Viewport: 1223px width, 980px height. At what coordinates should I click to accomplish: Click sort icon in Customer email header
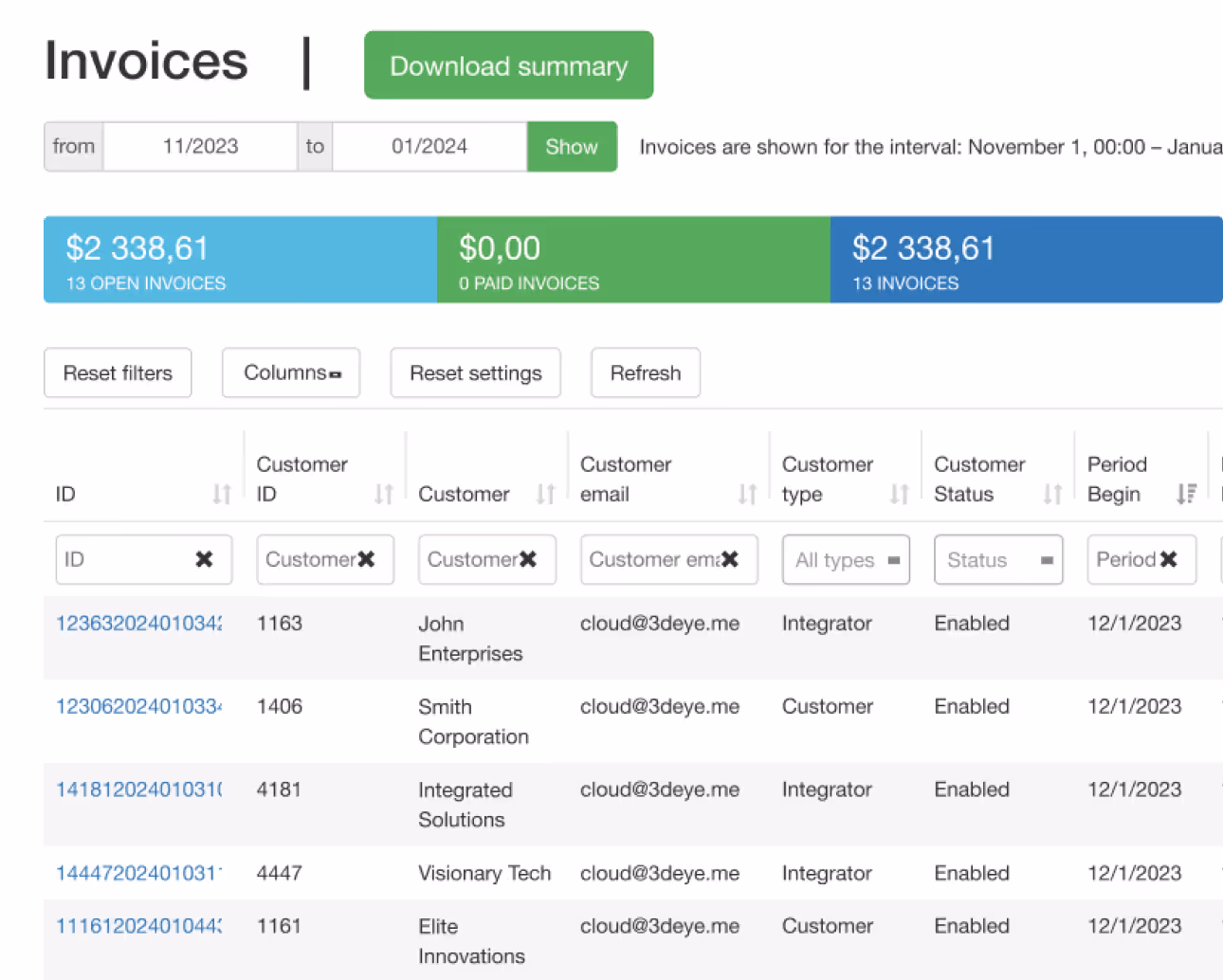tap(747, 494)
